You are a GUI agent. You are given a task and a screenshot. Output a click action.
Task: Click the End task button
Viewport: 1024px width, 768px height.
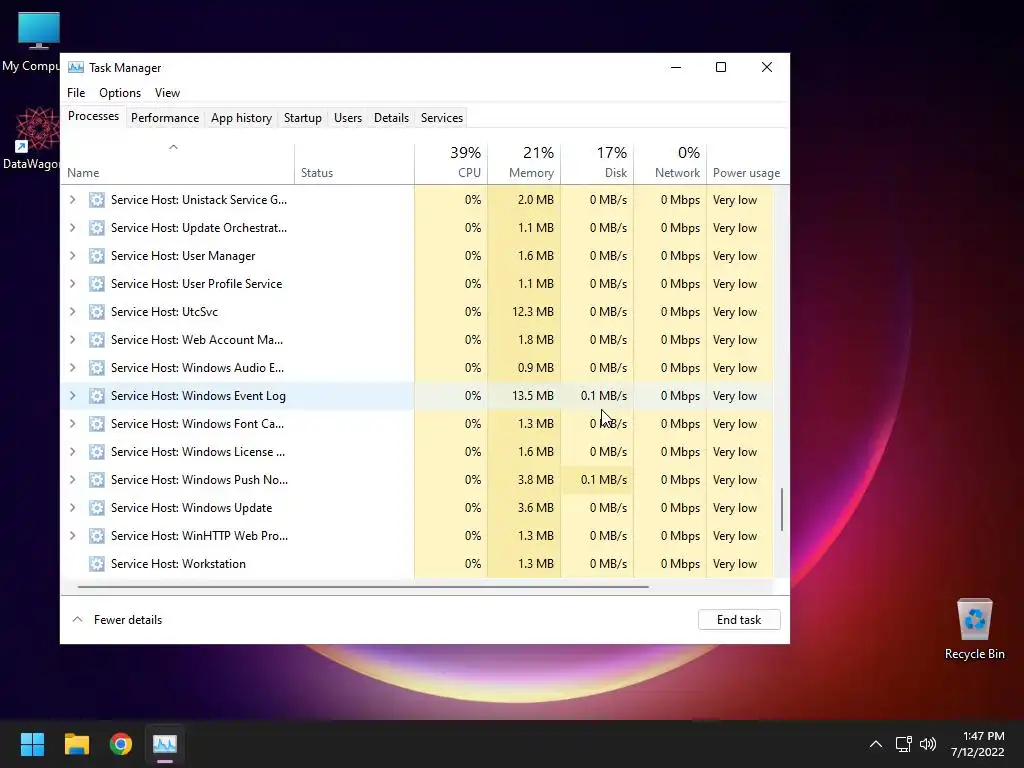coord(739,620)
